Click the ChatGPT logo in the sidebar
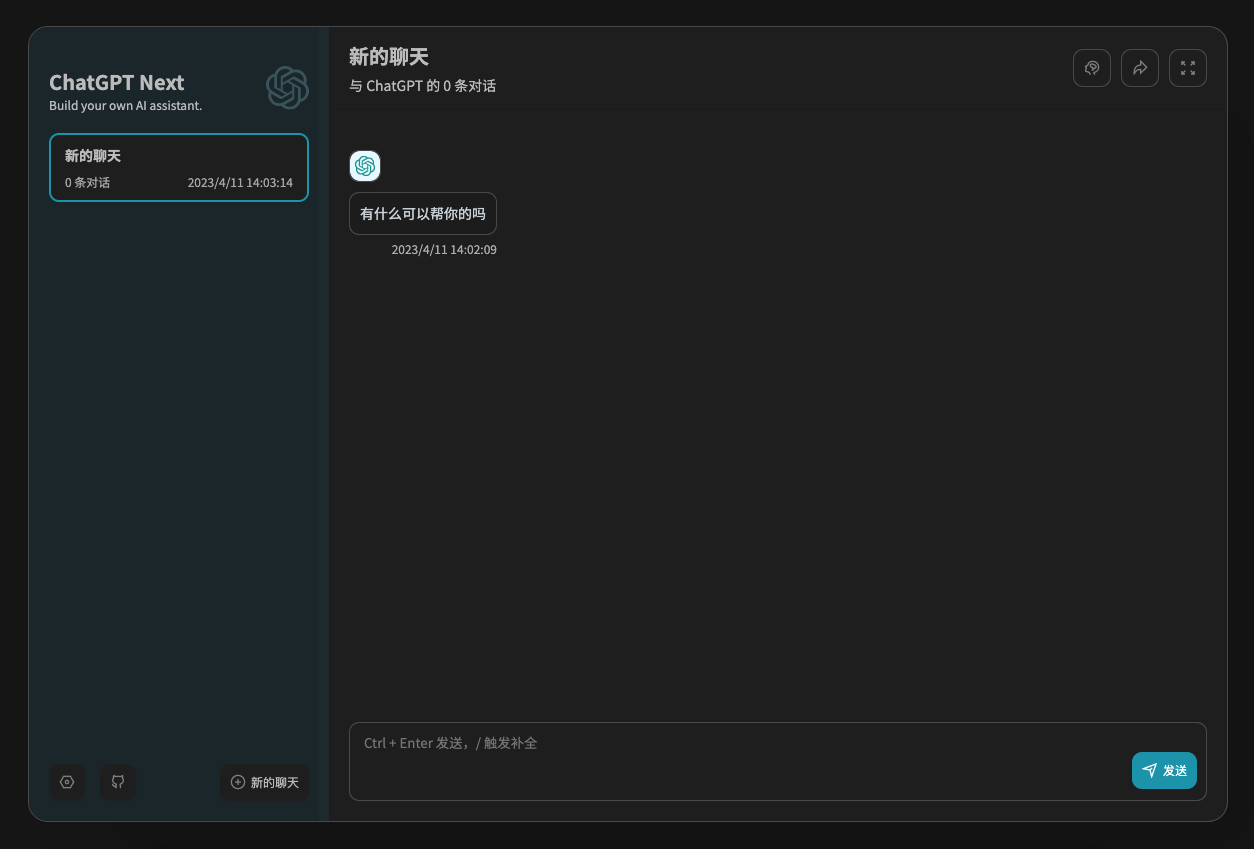The image size is (1254, 849). [x=287, y=88]
